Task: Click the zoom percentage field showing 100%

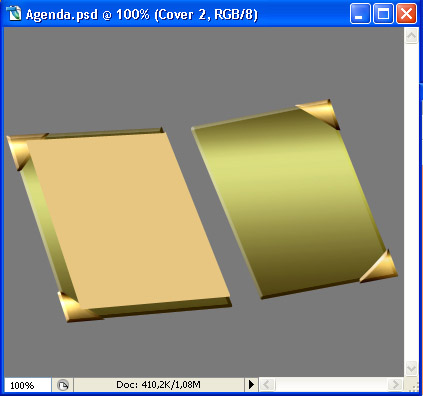Action: (x=28, y=385)
